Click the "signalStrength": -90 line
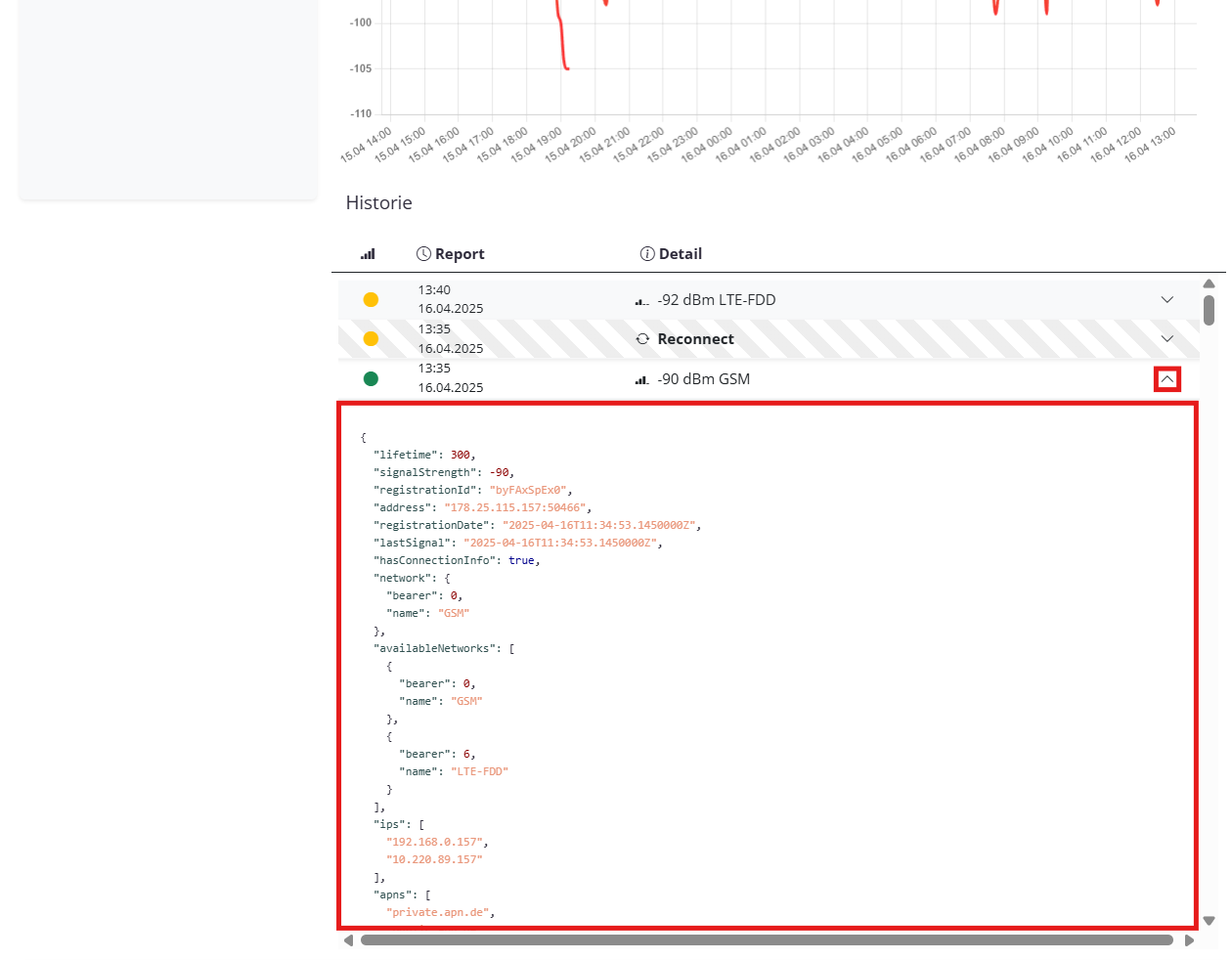Screen dimensions: 1232x960 444,473
